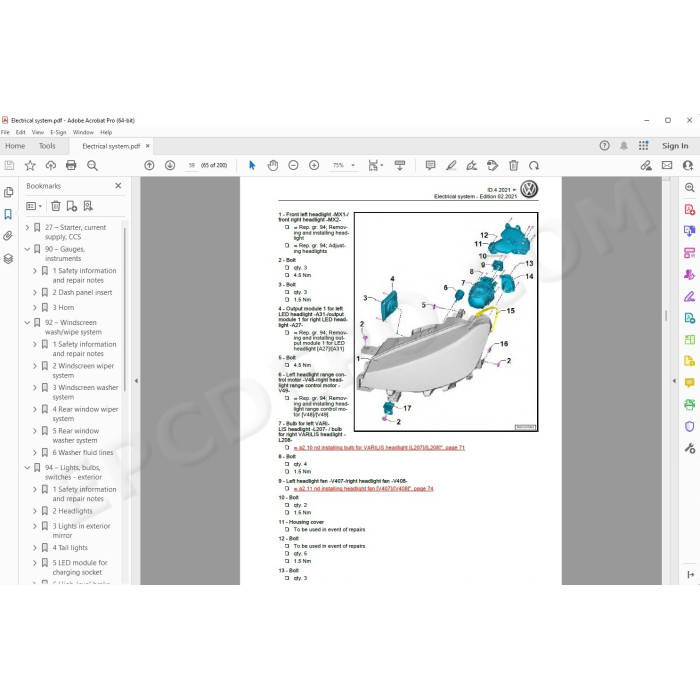Open the Attachments paperclip panel
The width and height of the screenshot is (700, 700).
8,236
